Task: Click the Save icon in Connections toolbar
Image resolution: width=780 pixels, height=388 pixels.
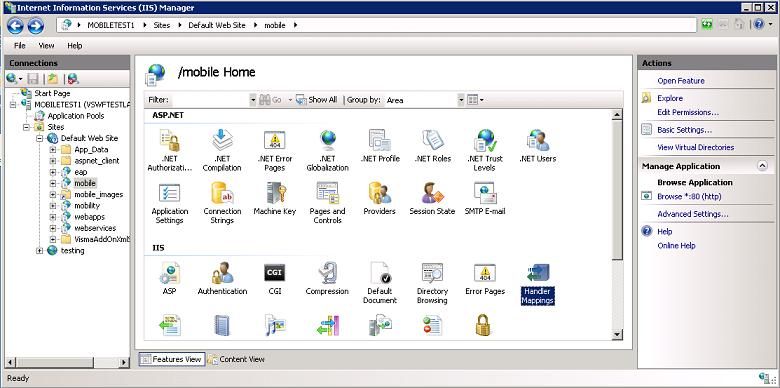Action: 33,79
